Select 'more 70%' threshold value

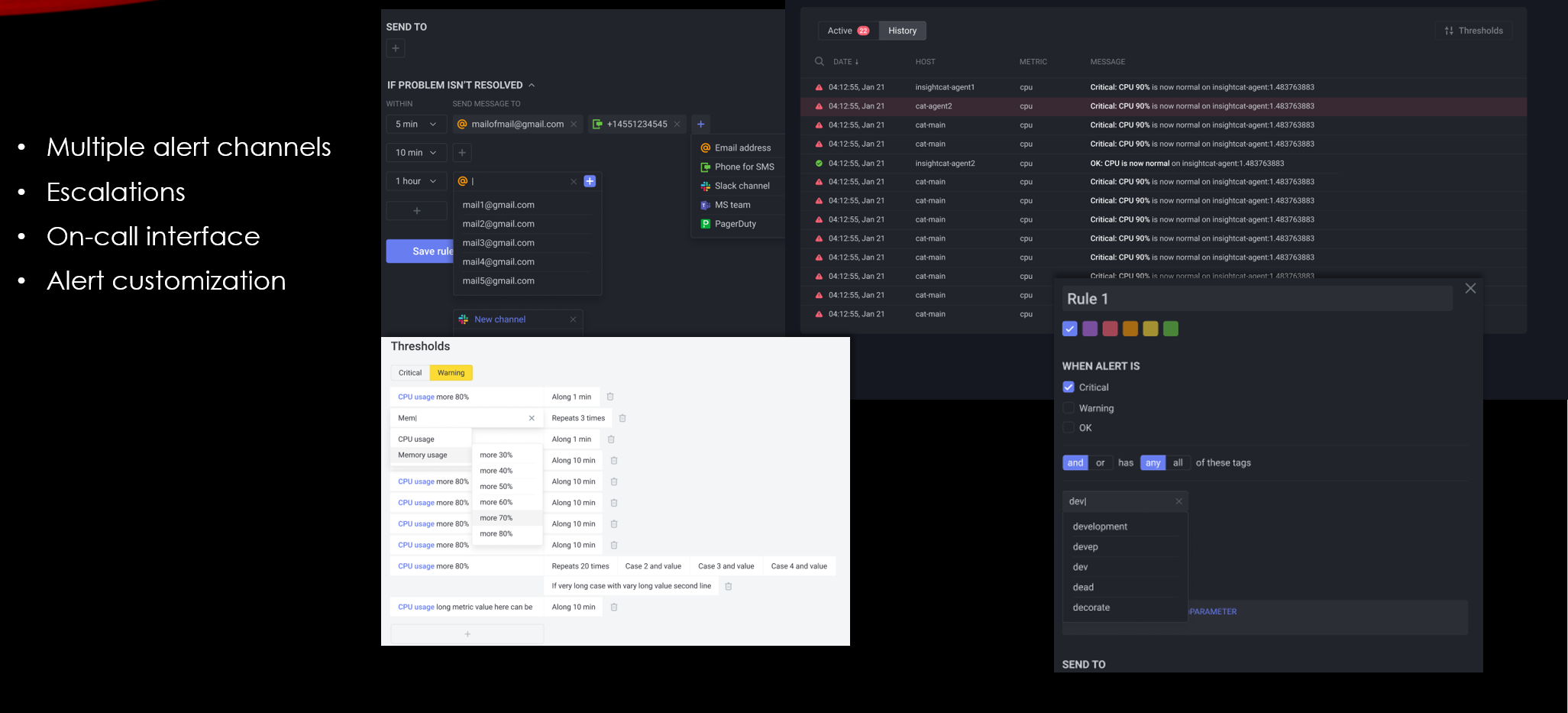coord(507,518)
